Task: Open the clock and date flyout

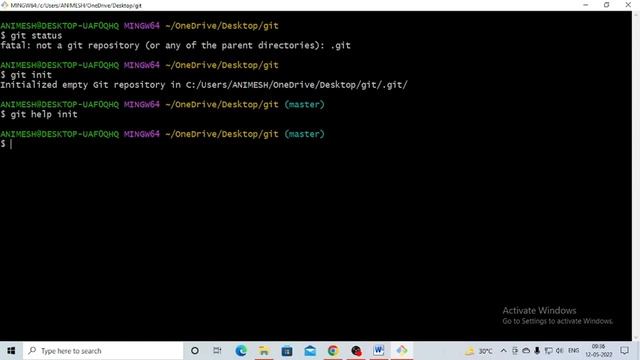Action: (x=598, y=351)
